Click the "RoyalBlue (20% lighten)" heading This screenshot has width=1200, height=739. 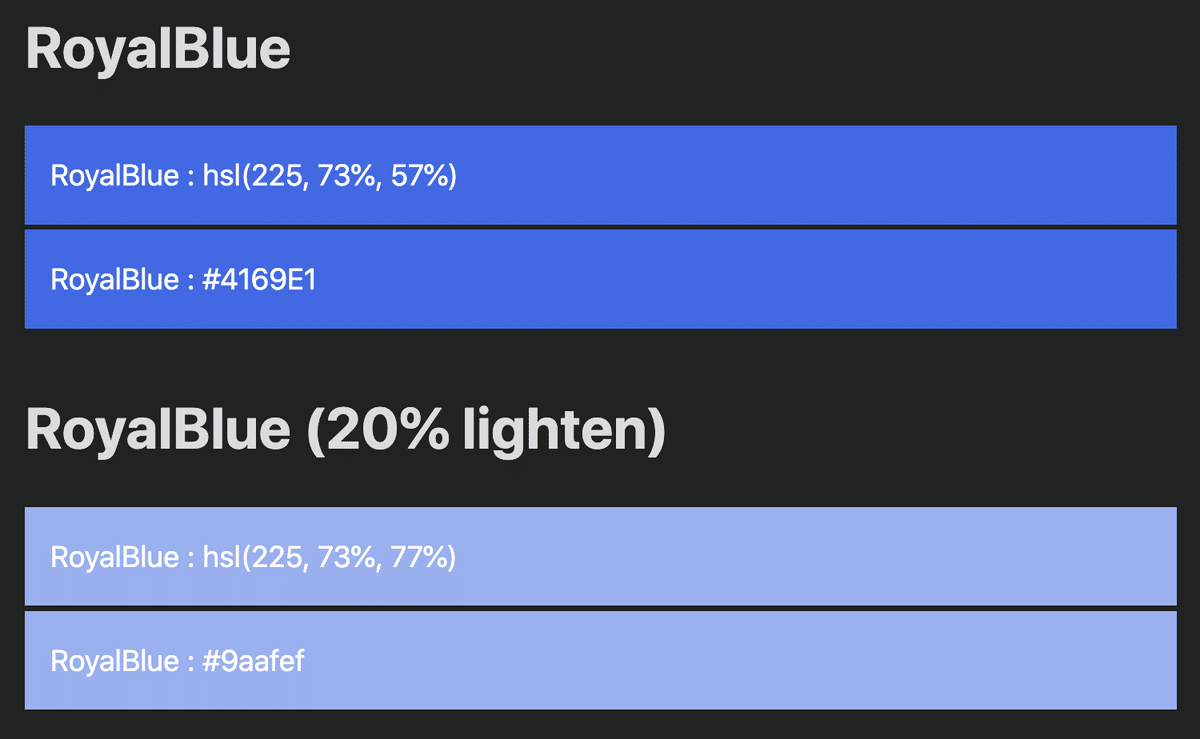click(x=345, y=430)
